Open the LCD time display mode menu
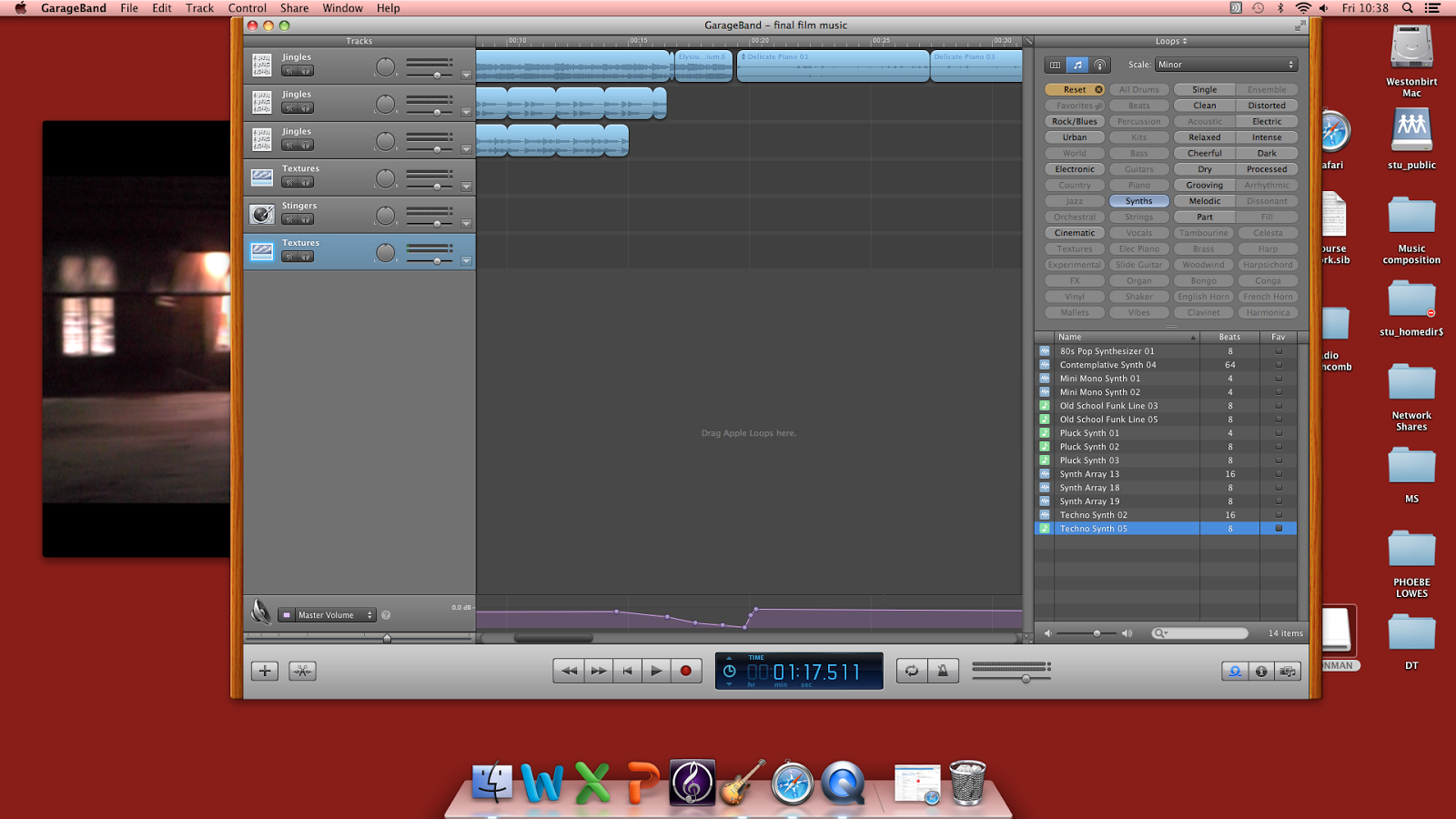This screenshot has height=819, width=1456. pos(729,672)
